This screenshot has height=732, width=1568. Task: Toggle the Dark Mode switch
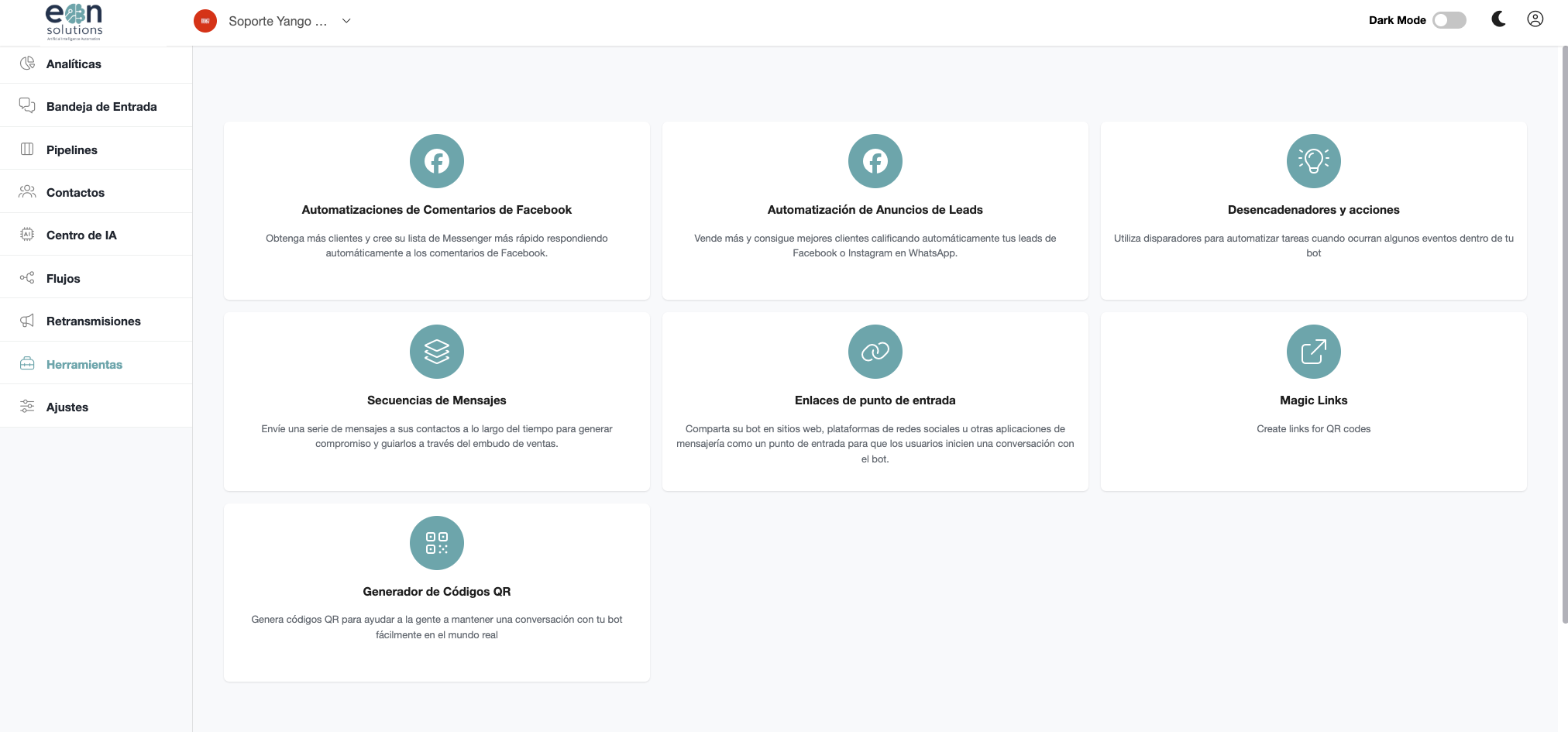tap(1449, 20)
